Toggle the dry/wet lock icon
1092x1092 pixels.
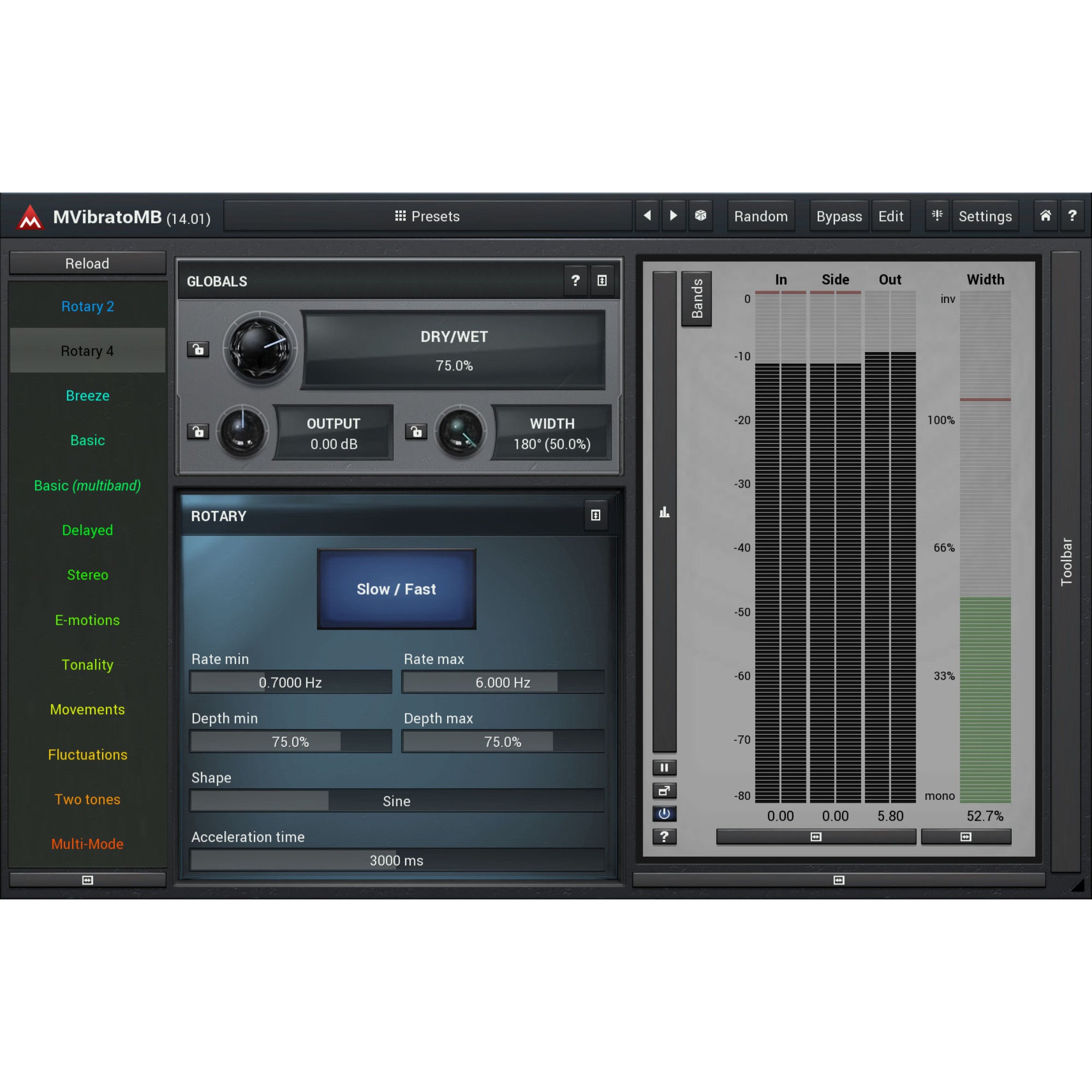tap(198, 349)
